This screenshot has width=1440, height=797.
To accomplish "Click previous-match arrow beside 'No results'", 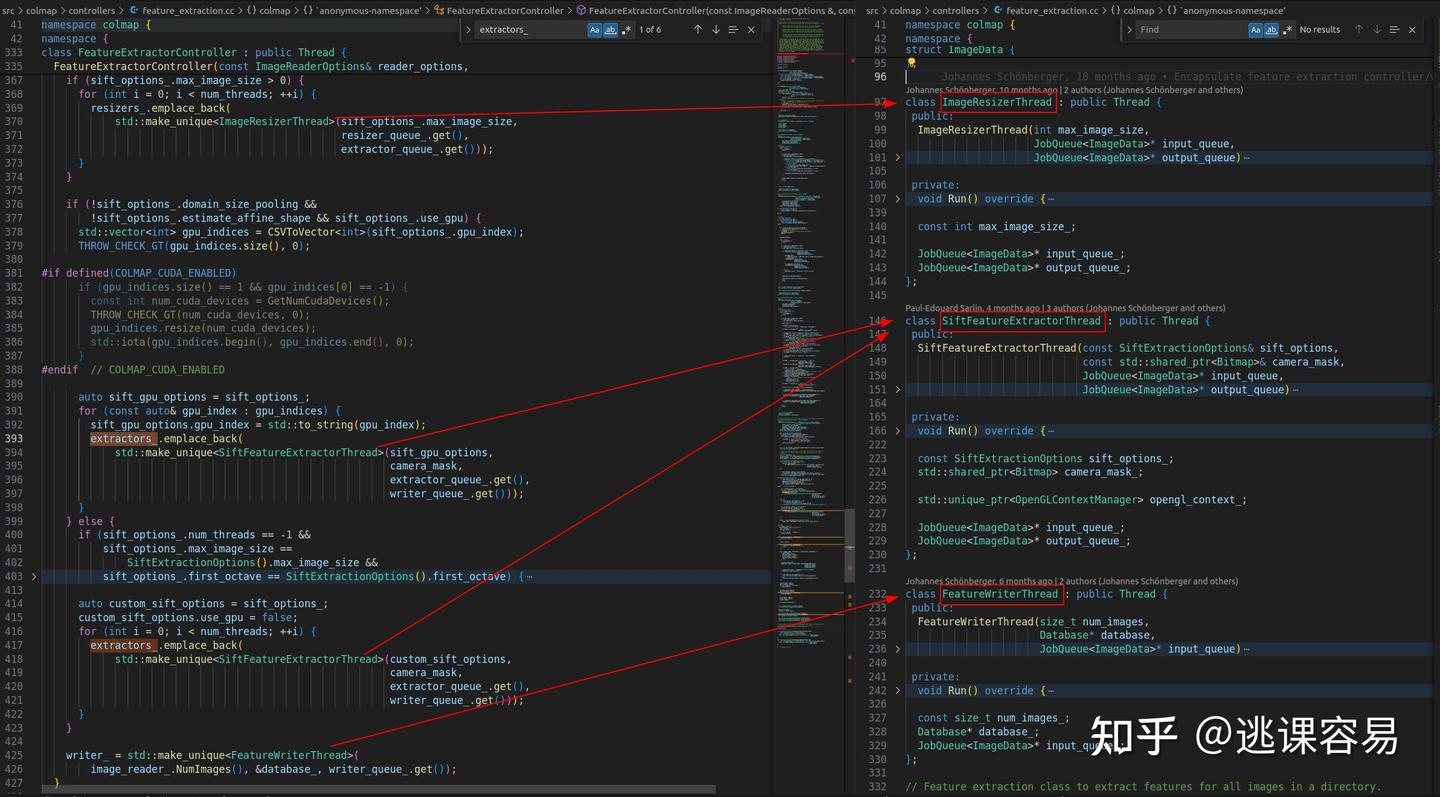I will point(1358,30).
